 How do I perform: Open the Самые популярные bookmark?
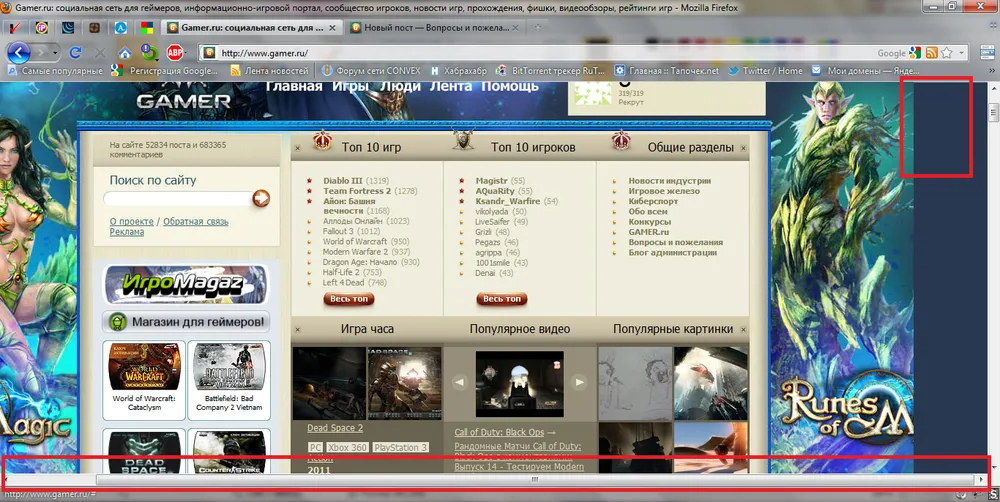(x=55, y=71)
